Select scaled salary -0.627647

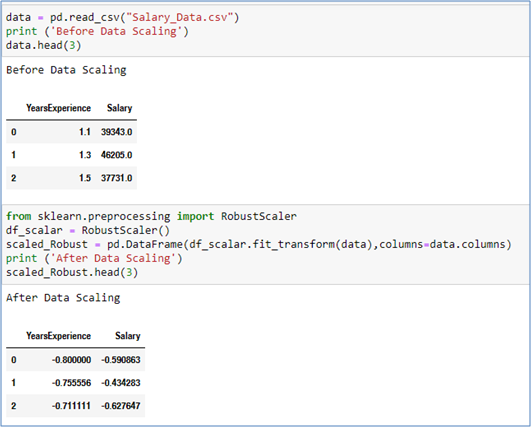coord(121,406)
